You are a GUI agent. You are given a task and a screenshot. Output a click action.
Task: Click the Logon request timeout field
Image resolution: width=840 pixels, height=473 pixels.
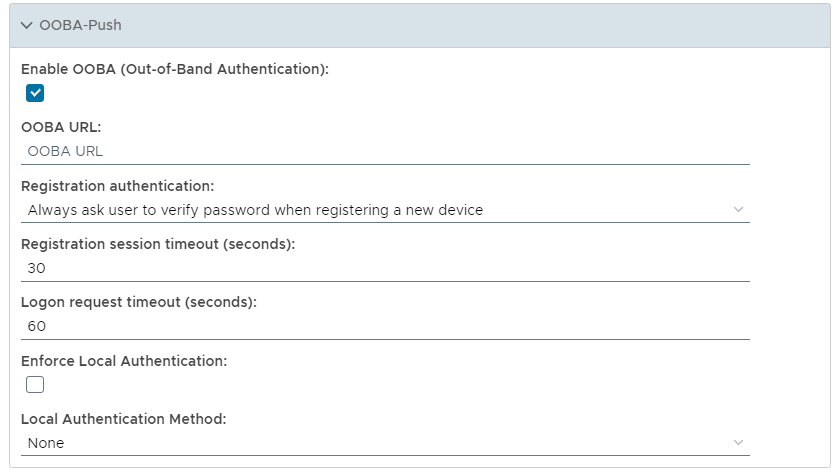(385, 326)
